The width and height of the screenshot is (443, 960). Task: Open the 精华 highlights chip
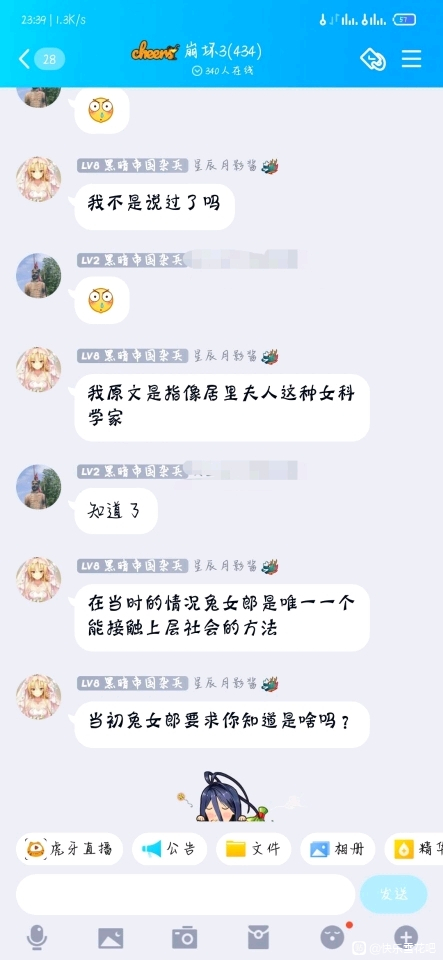(414, 849)
